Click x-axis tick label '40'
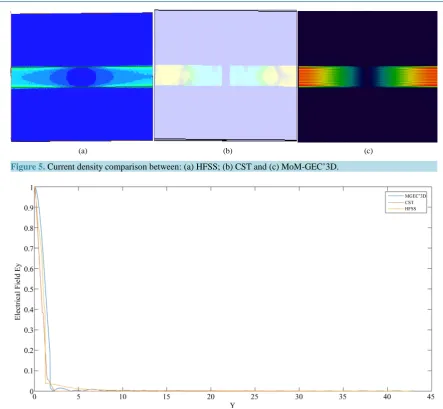 [387, 397]
